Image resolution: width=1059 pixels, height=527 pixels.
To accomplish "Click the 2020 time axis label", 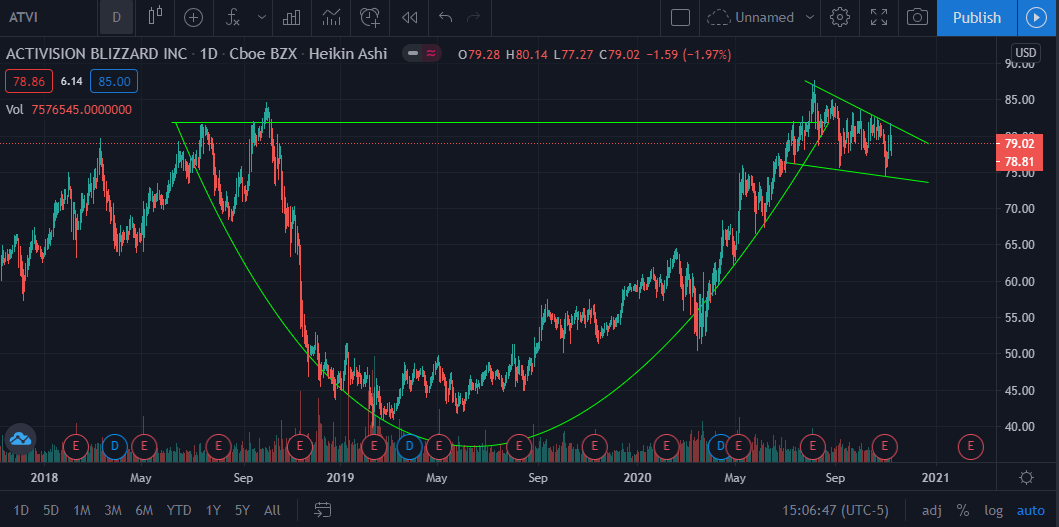I will coord(638,478).
